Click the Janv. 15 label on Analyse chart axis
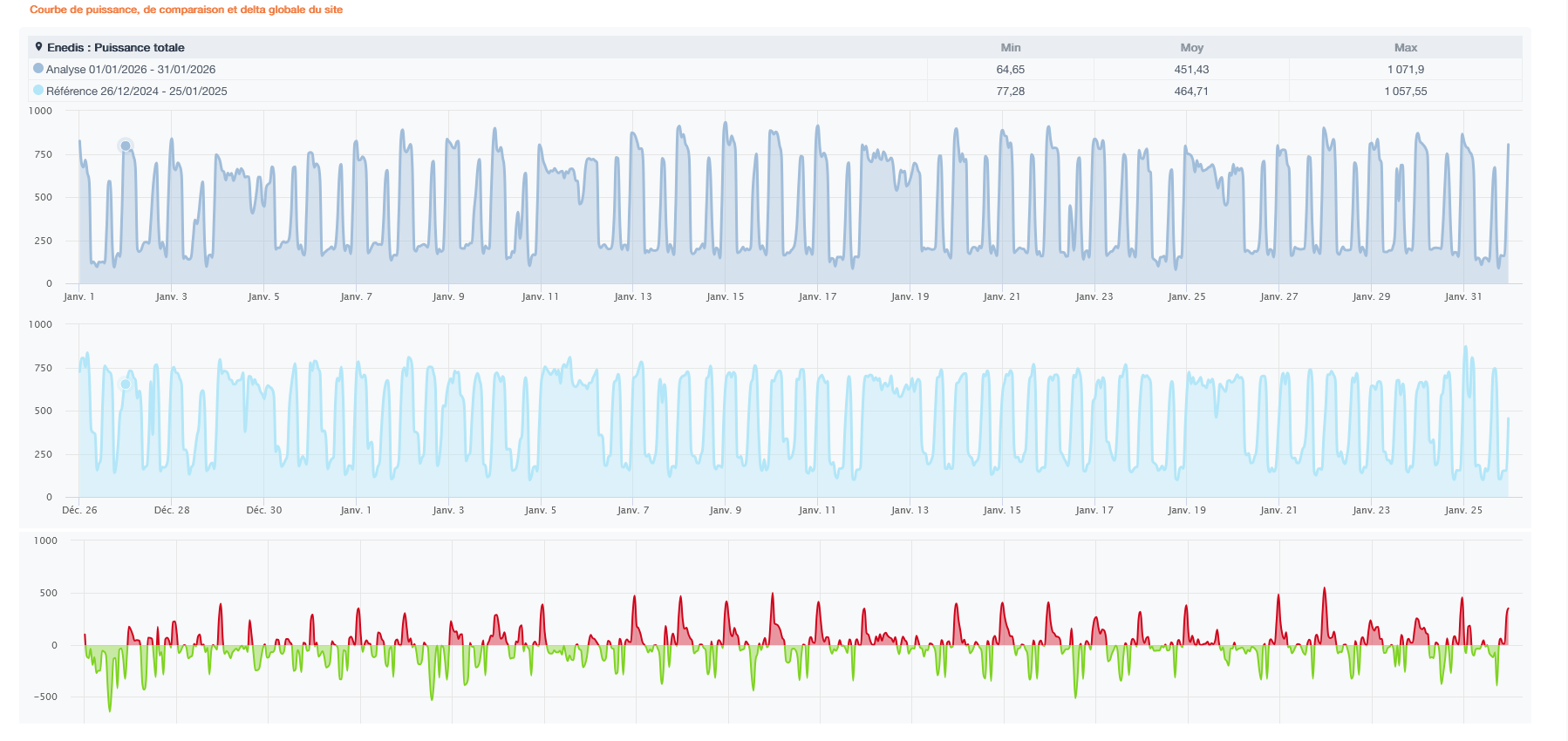 [x=726, y=297]
